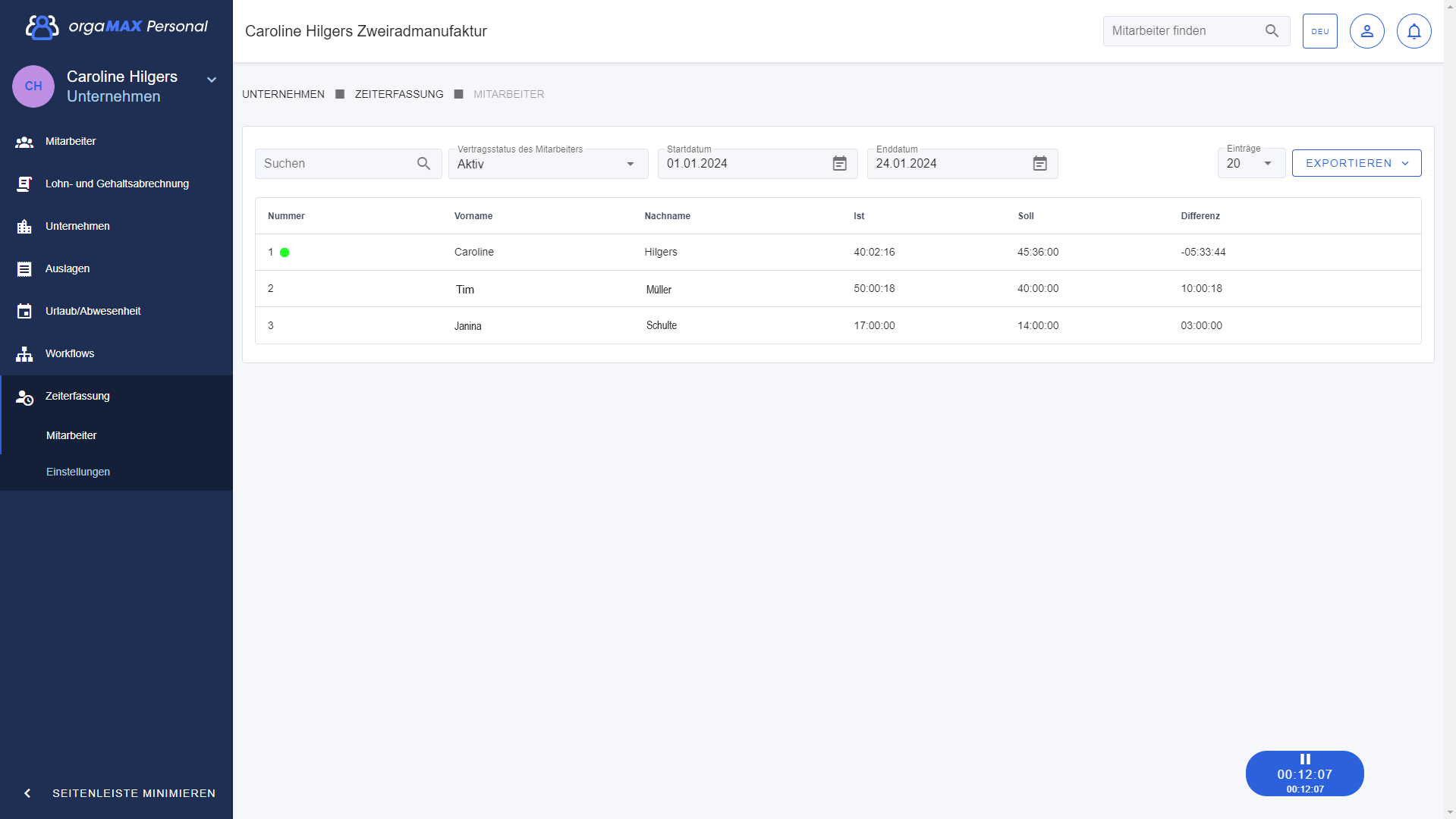1456x819 pixels.
Task: Open Einstellungen under Zeiterfassung
Action: [78, 472]
